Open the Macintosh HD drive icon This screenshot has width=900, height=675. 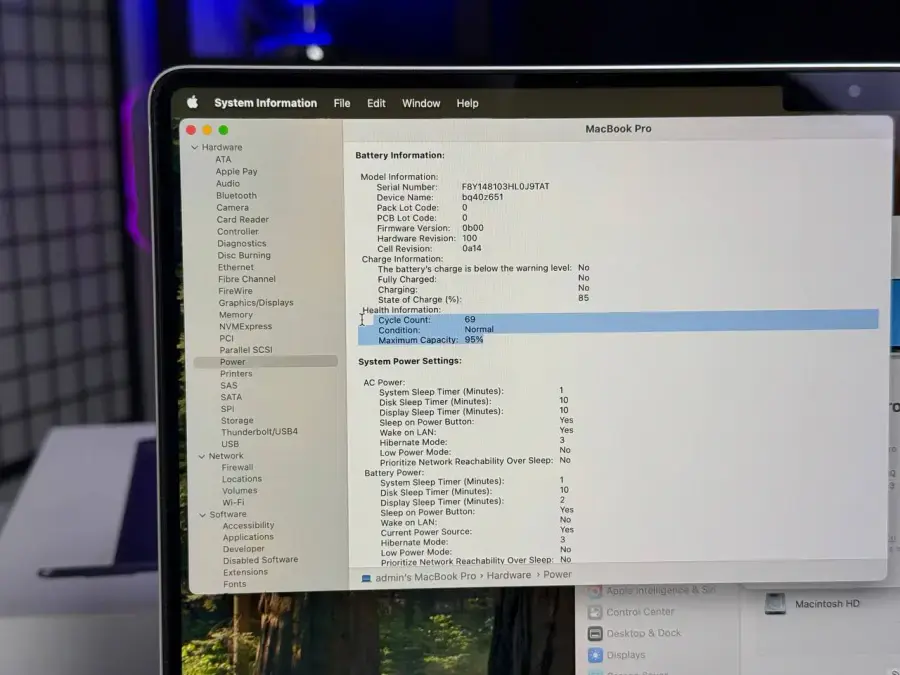point(776,603)
